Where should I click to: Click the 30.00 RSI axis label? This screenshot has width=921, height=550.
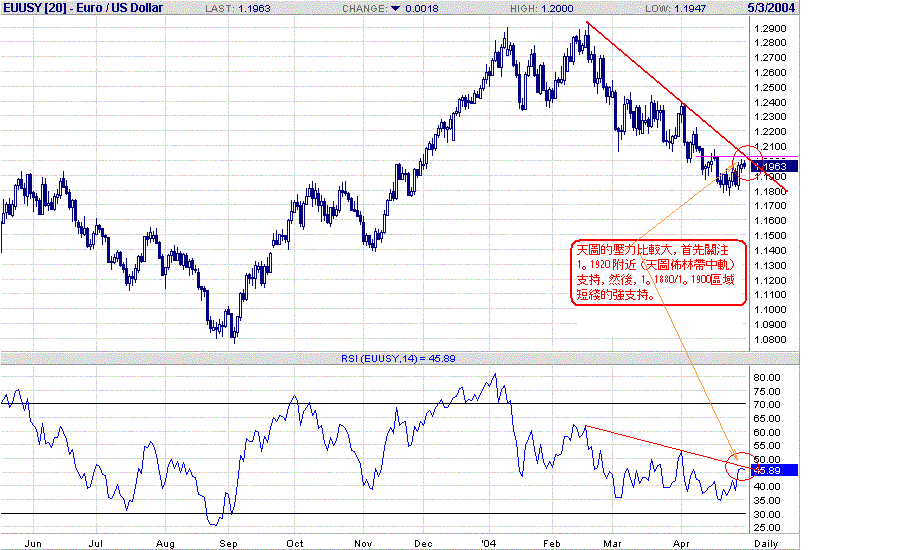coord(767,515)
